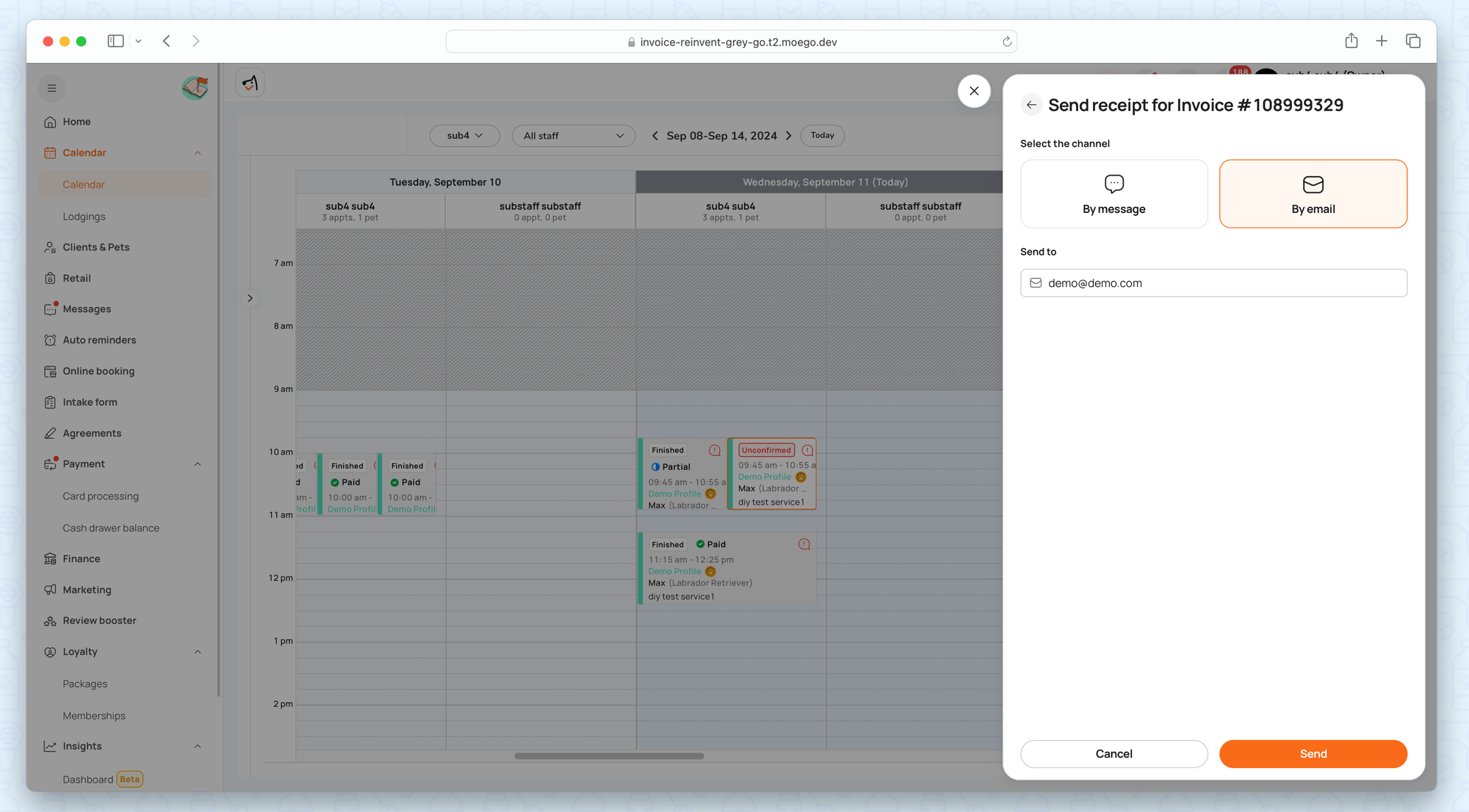Select the By email channel option
Image resolution: width=1469 pixels, height=812 pixels.
[1313, 194]
